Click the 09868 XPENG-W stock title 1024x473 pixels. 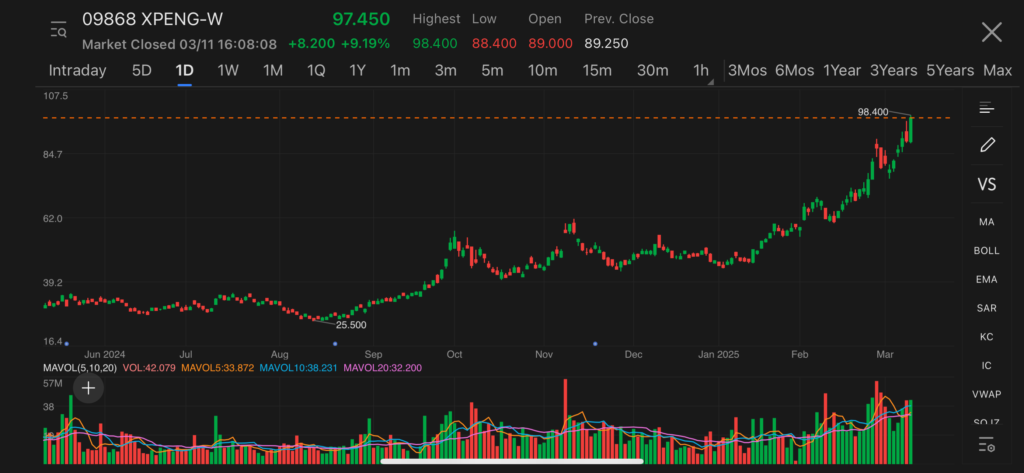click(152, 20)
